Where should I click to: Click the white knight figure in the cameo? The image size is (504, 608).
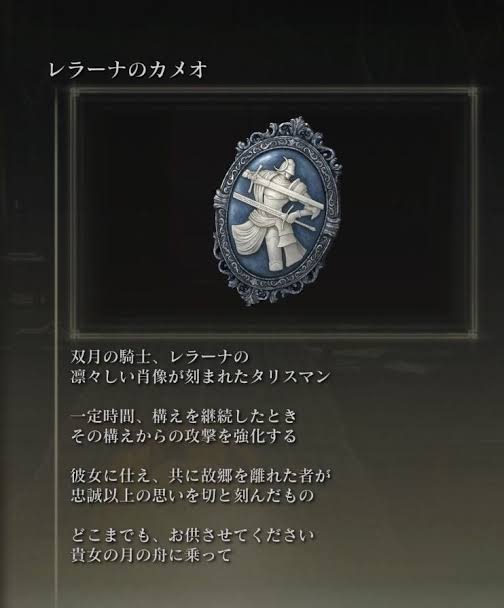[277, 211]
